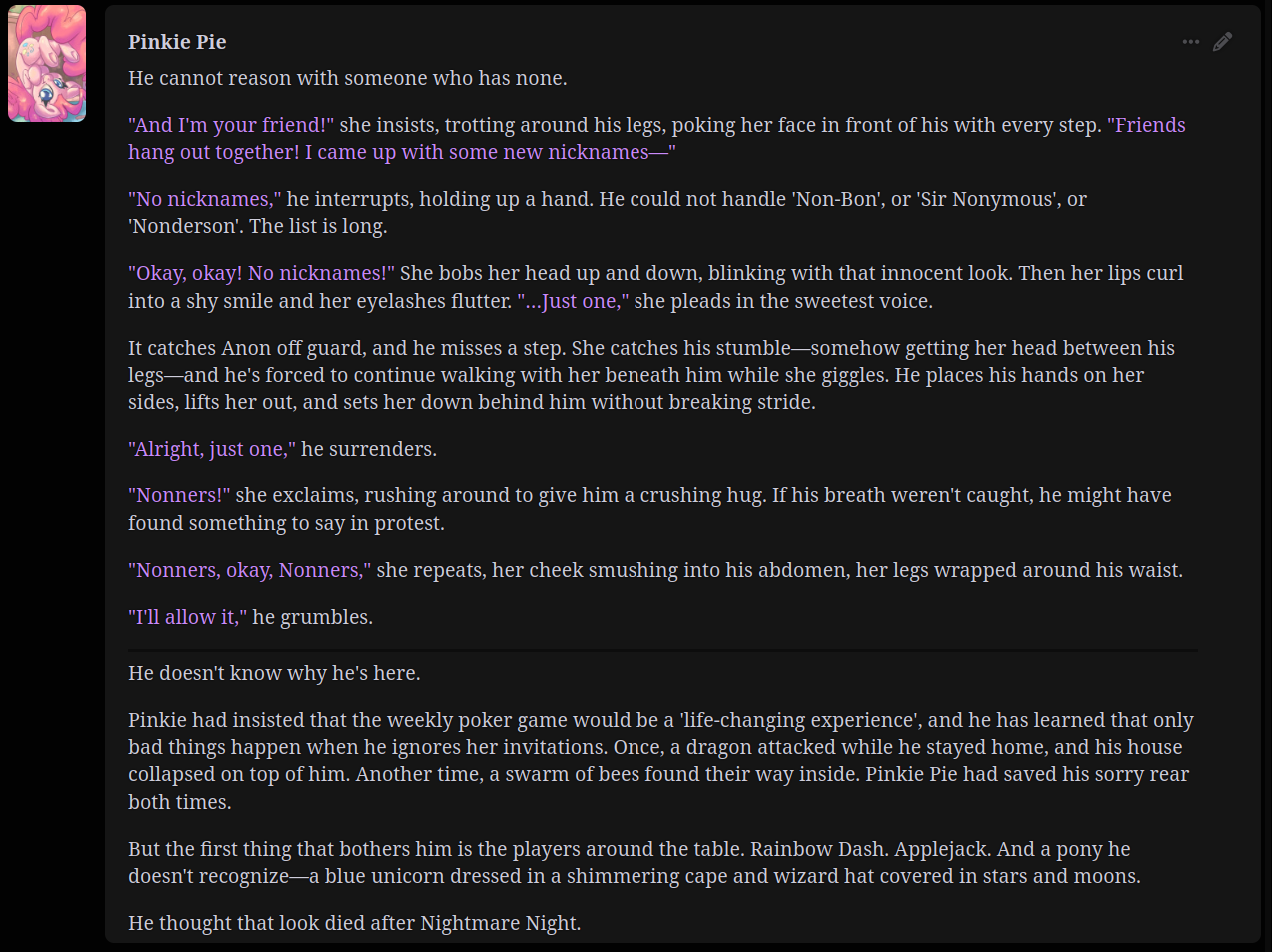Click the line "He doesn't know why he's here."
Screen dimensions: 1272x952
click(x=274, y=673)
